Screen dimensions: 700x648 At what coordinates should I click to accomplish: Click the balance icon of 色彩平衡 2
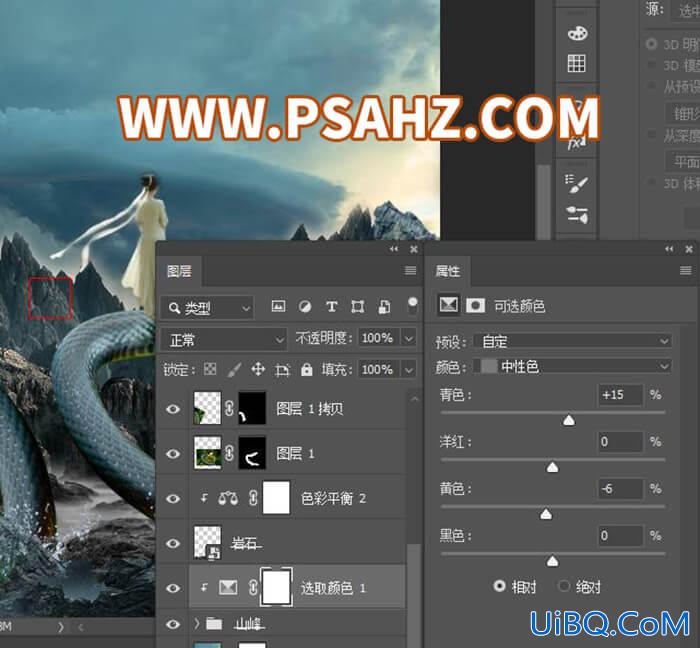pyautogui.click(x=228, y=498)
